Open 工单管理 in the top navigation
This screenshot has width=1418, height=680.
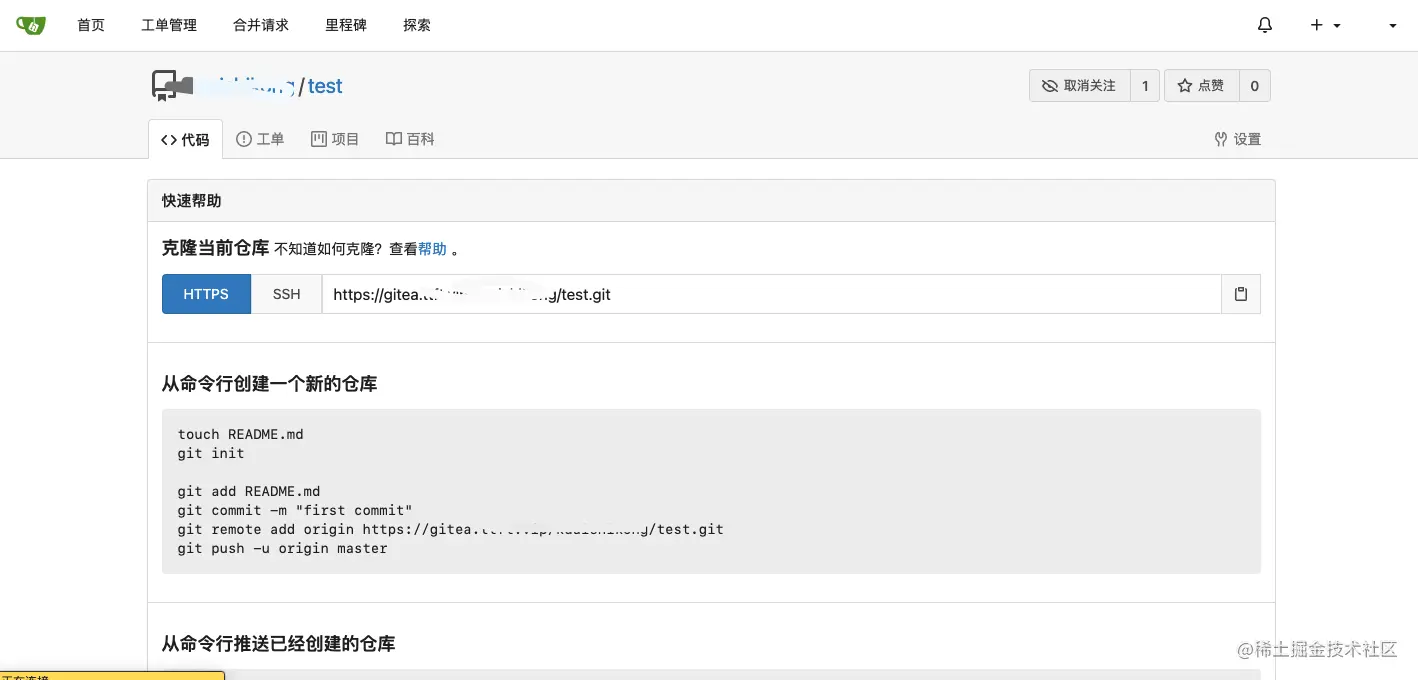click(x=169, y=25)
